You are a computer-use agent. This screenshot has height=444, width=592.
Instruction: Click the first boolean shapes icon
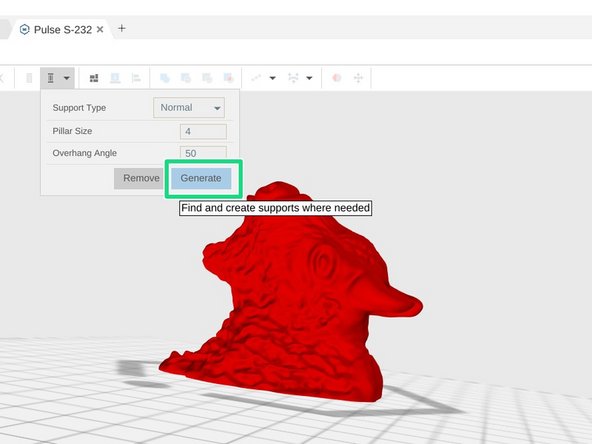165,78
